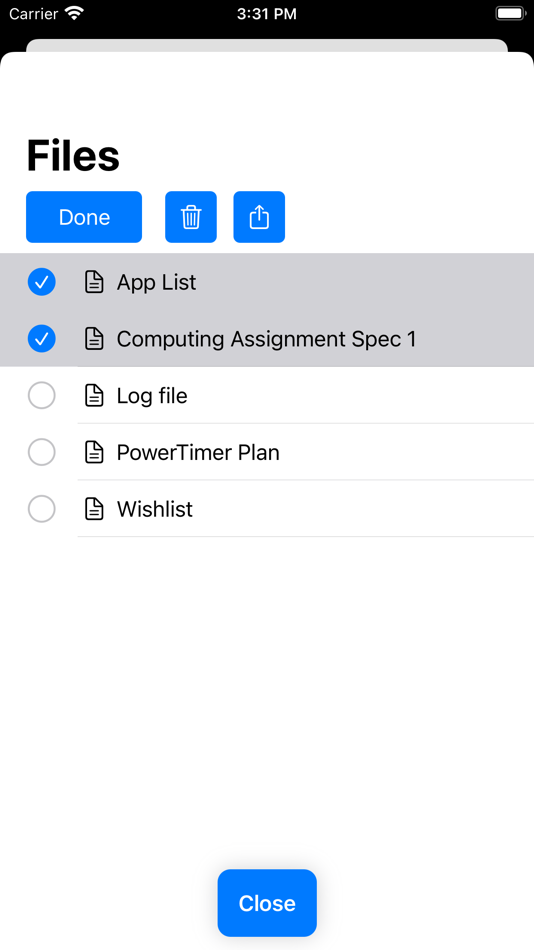Viewport: 534px width, 950px height.
Task: Select the Log file checkbox circle
Action: pyautogui.click(x=42, y=396)
